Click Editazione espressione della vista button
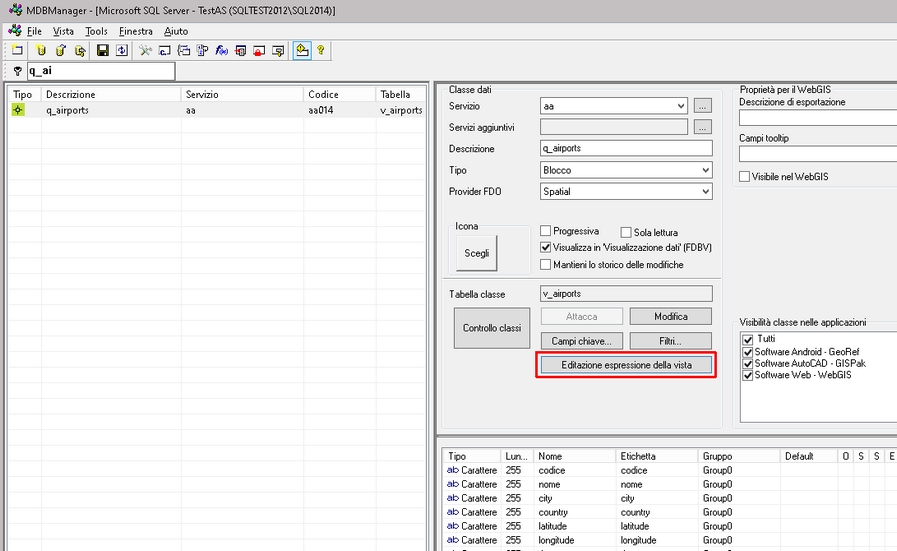This screenshot has height=551, width=897. pos(626,365)
